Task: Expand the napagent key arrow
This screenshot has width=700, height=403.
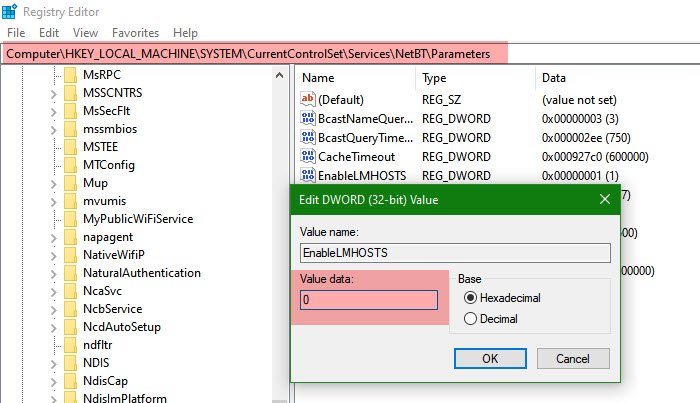Action: pos(50,237)
